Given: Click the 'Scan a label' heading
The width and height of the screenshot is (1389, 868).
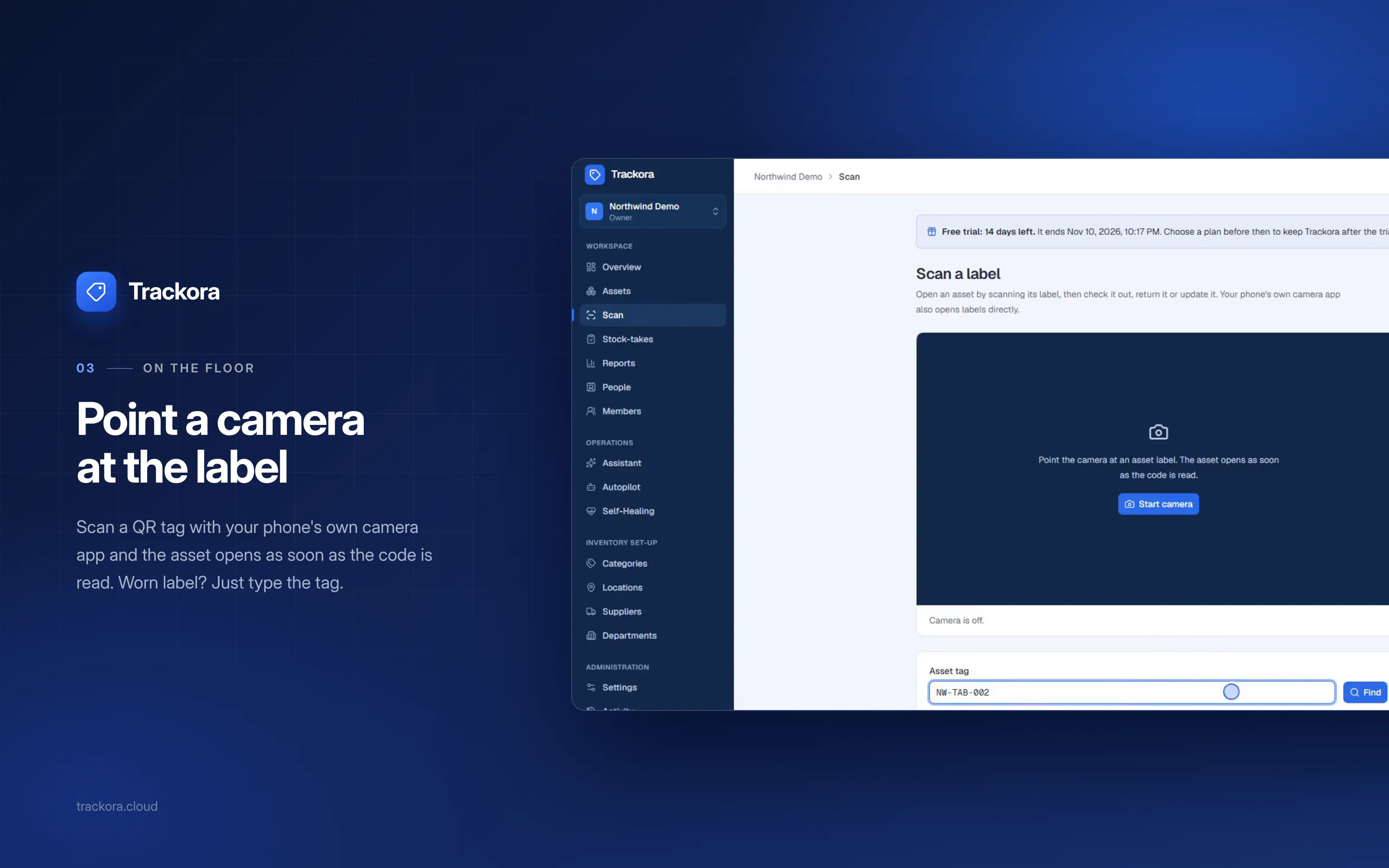Looking at the screenshot, I should [958, 274].
